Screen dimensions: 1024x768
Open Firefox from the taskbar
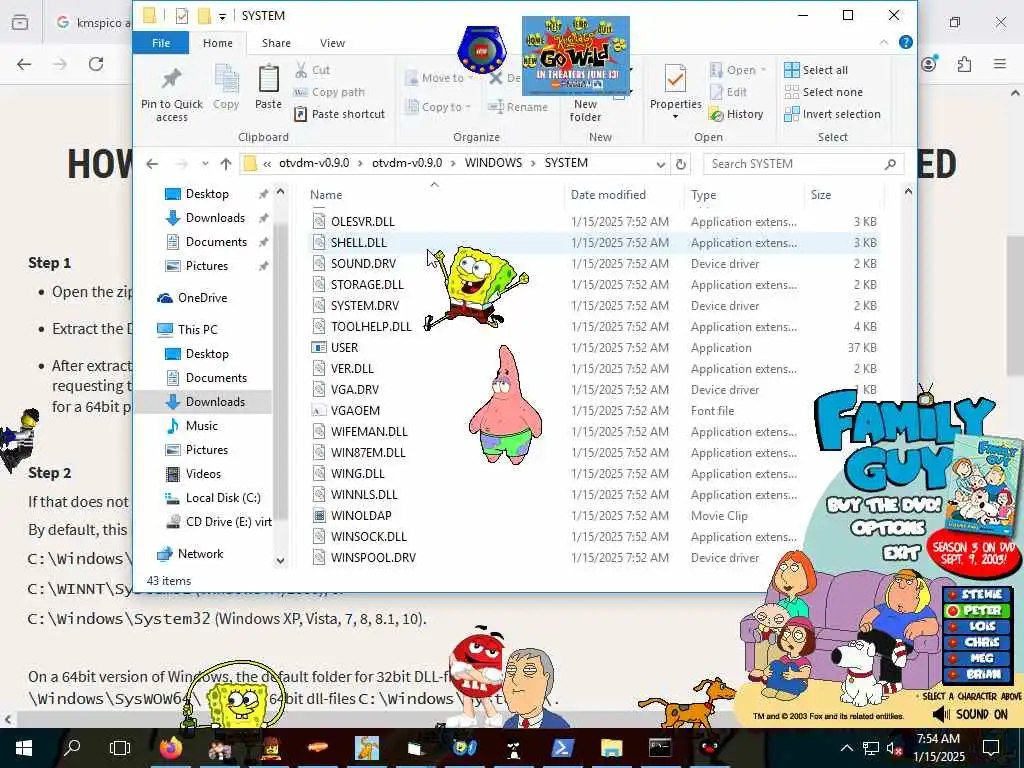point(171,748)
